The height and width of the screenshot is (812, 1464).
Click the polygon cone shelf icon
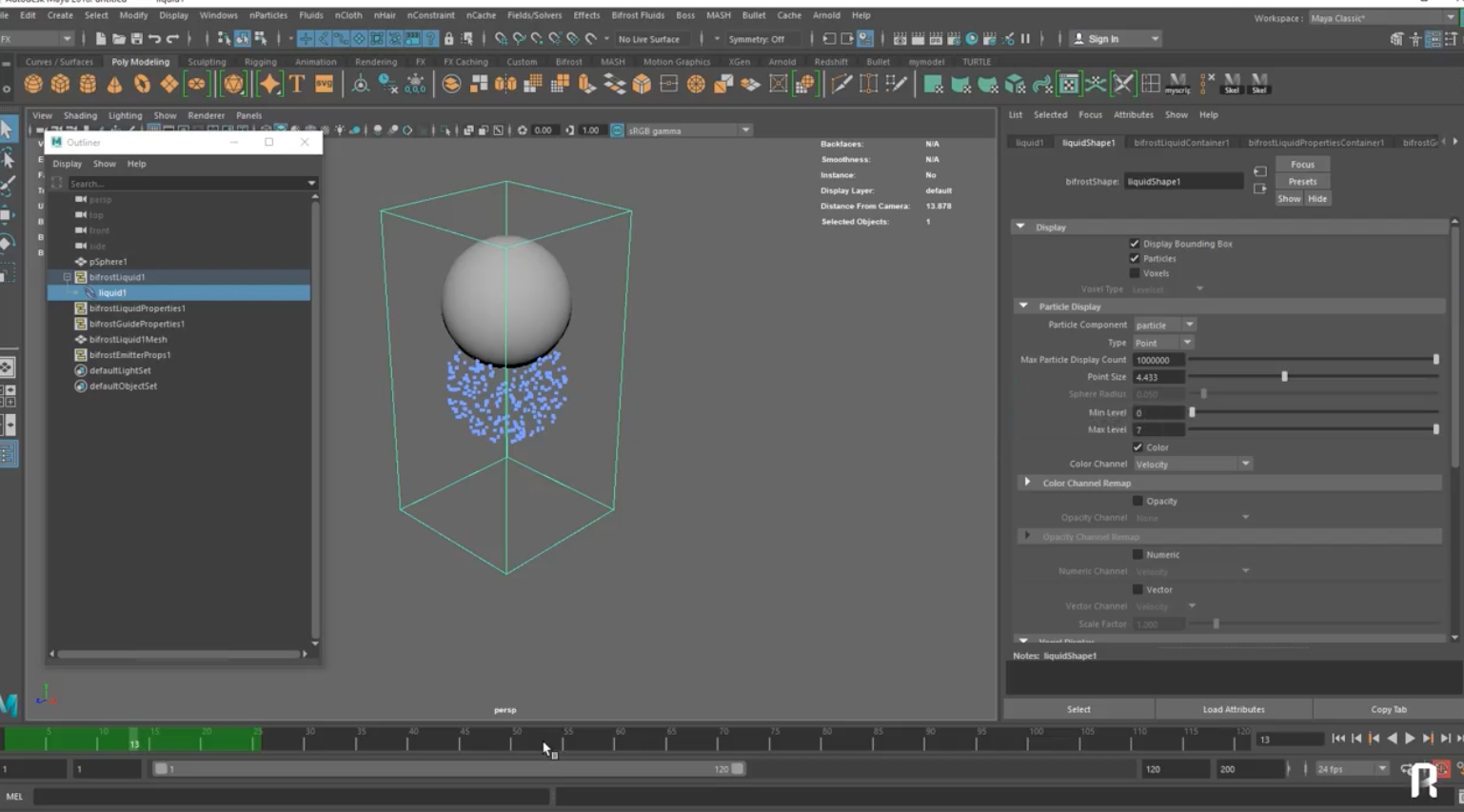tap(114, 85)
